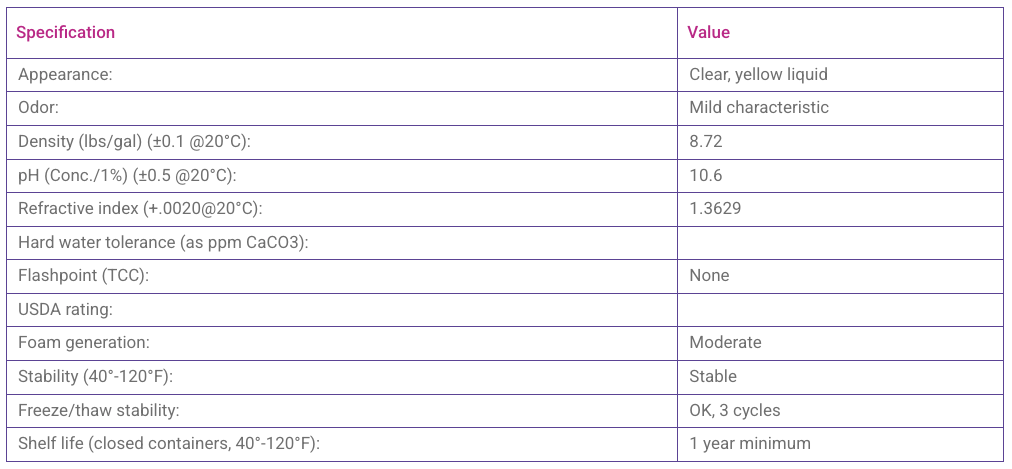Click the Value column header
Screen dimensions: 1012x469
pos(708,33)
